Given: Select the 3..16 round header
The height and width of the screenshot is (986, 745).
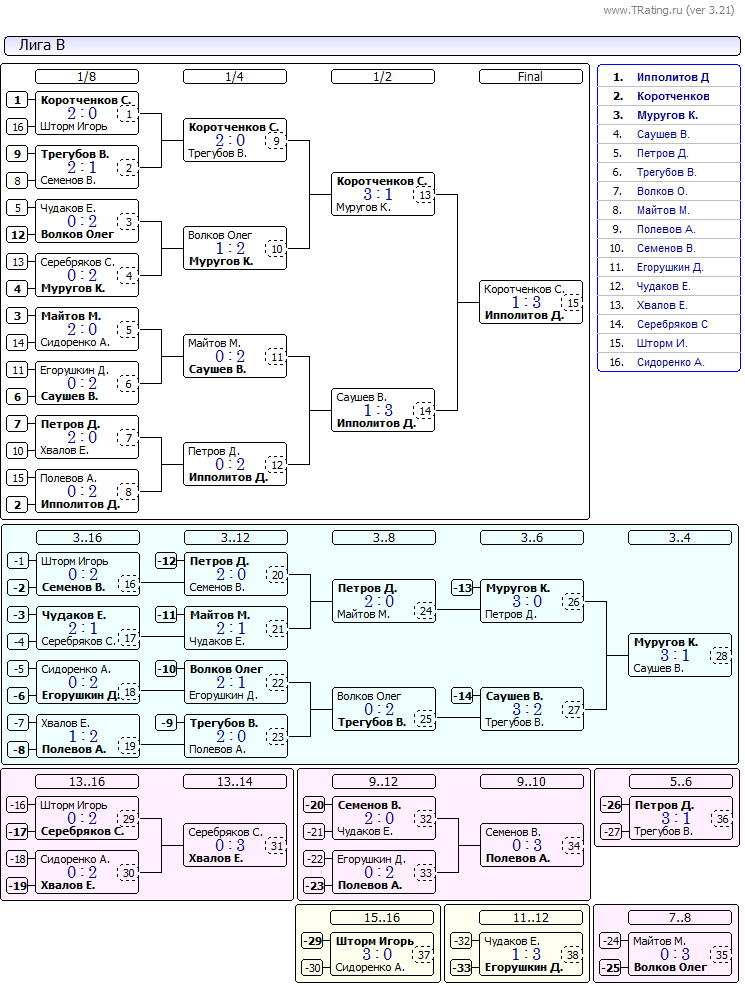Looking at the screenshot, I should (87, 538).
